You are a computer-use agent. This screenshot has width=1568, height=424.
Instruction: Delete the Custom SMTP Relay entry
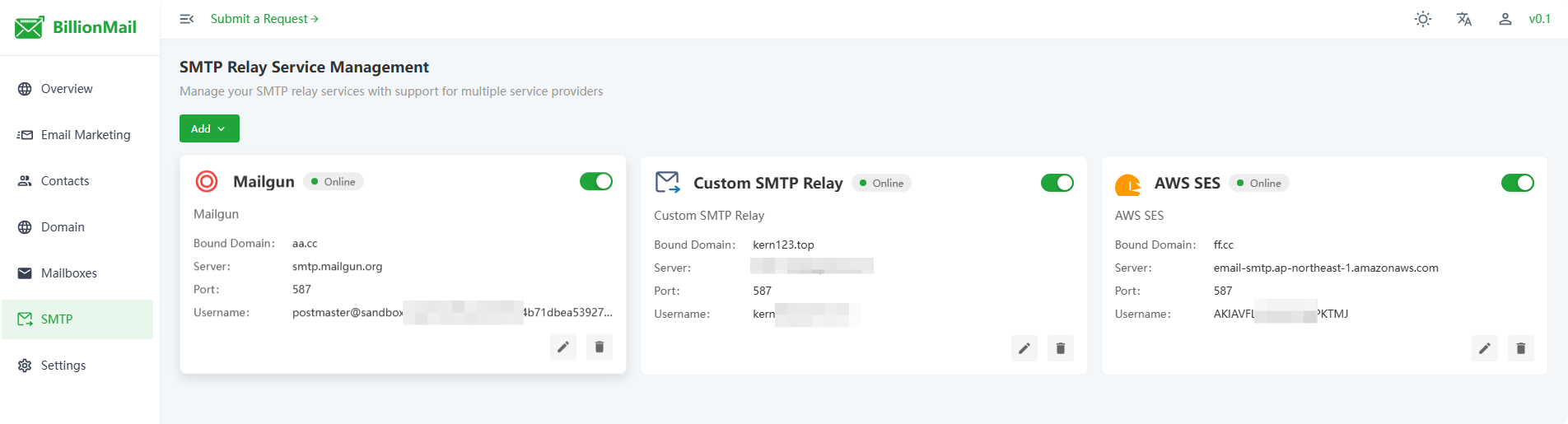1060,349
